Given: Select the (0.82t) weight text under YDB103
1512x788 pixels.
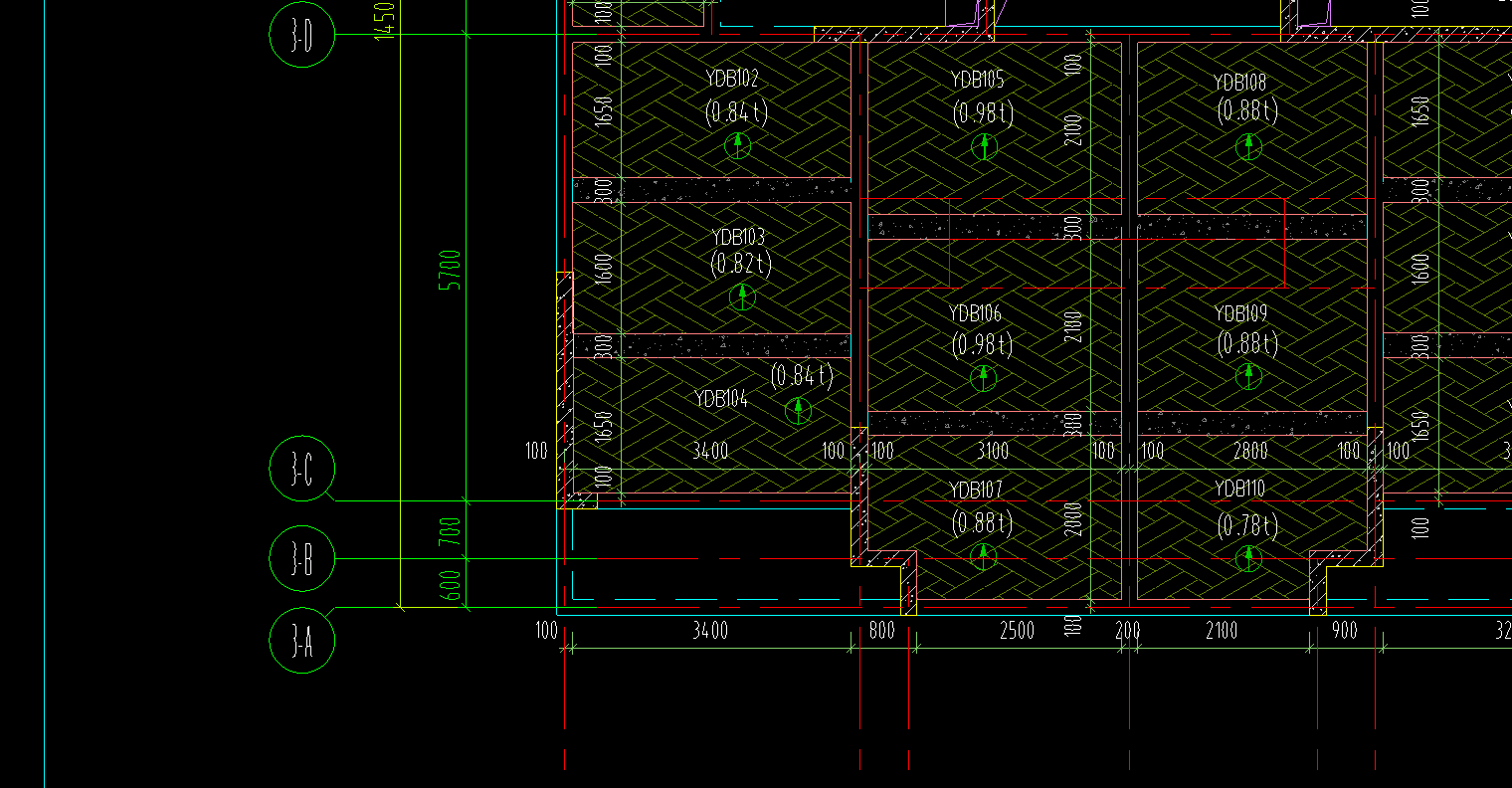Looking at the screenshot, I should coord(741,264).
